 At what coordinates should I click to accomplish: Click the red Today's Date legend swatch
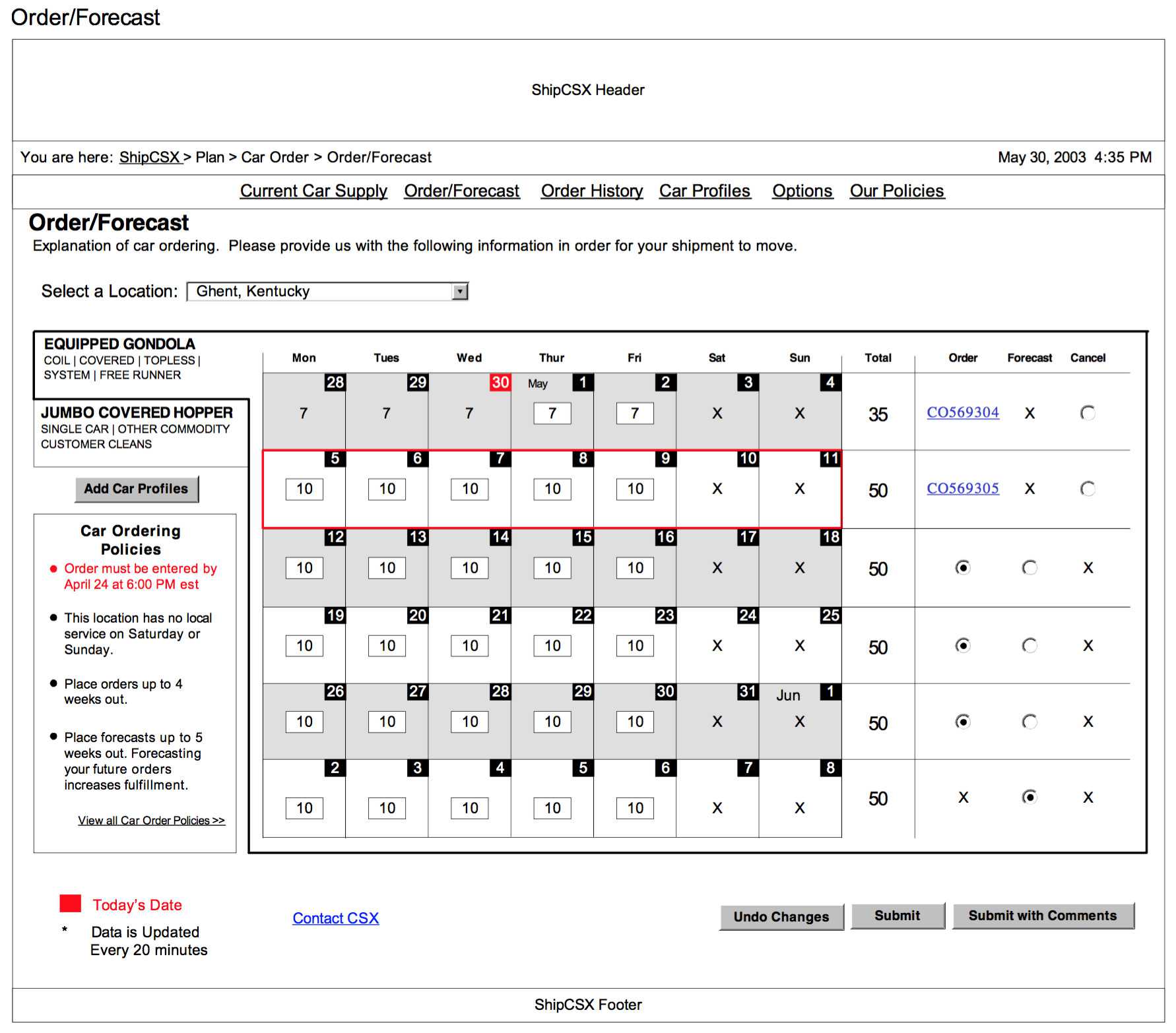(x=71, y=904)
